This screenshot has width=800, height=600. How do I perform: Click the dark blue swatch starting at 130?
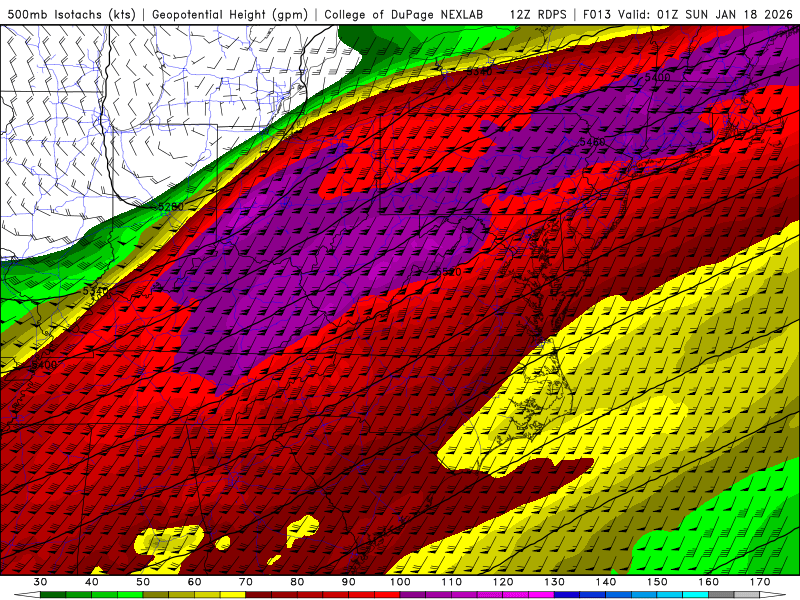(x=567, y=595)
